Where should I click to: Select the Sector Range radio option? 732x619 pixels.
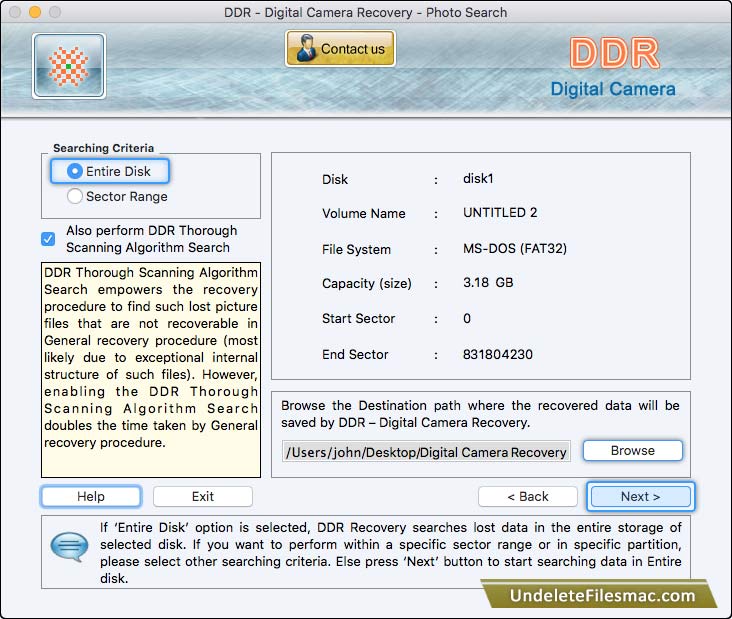(x=117, y=197)
